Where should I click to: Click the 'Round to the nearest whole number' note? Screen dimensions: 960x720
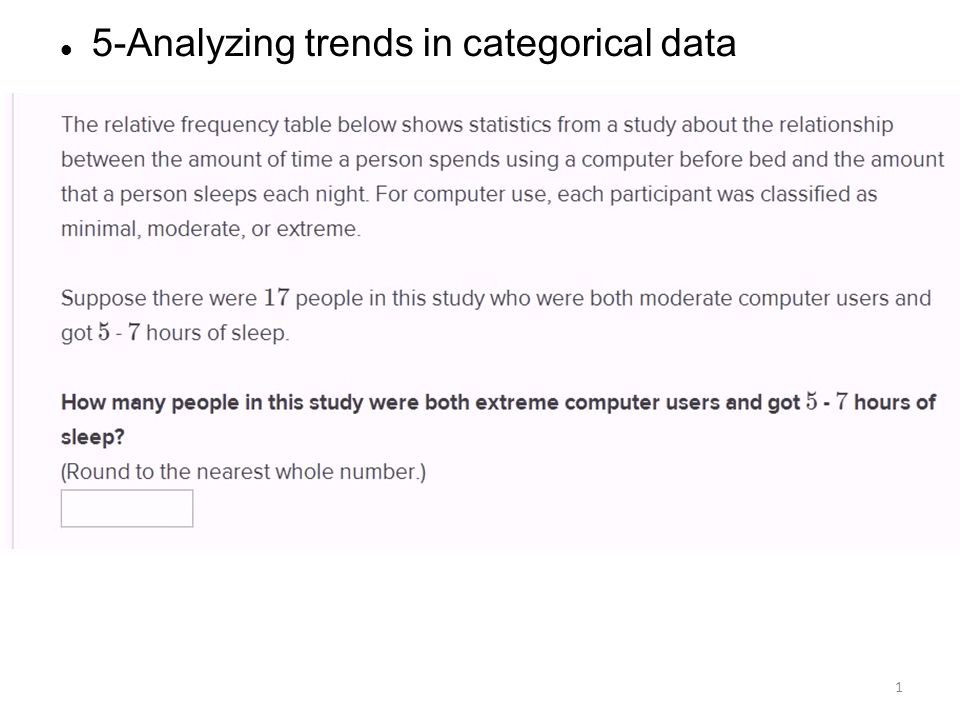[243, 471]
